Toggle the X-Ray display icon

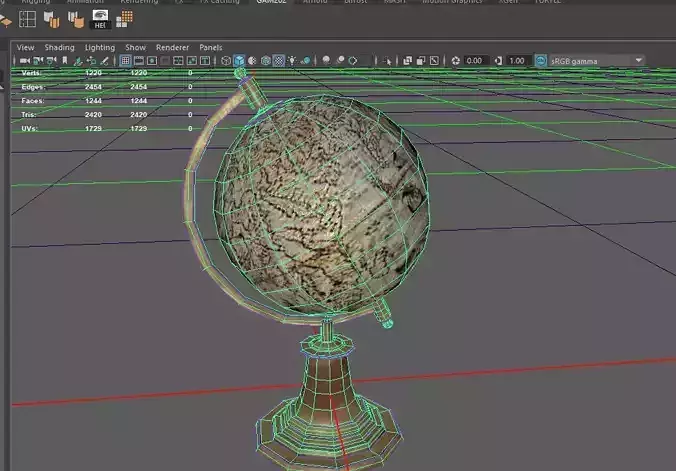[407, 61]
